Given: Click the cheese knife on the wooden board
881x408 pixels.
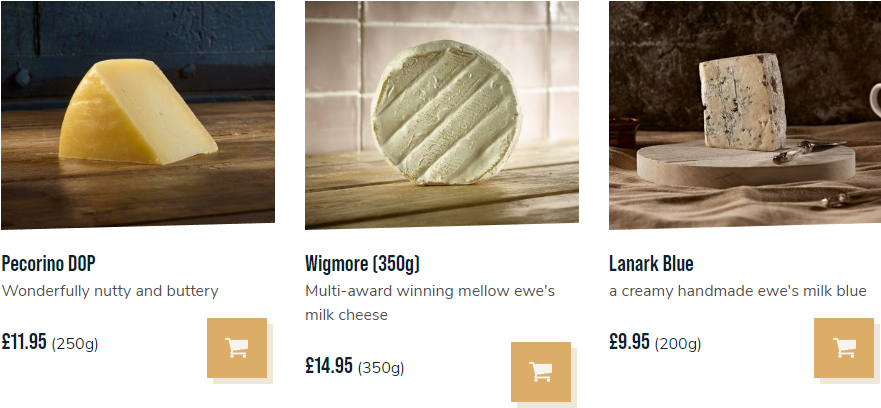Looking at the screenshot, I should click(809, 151).
